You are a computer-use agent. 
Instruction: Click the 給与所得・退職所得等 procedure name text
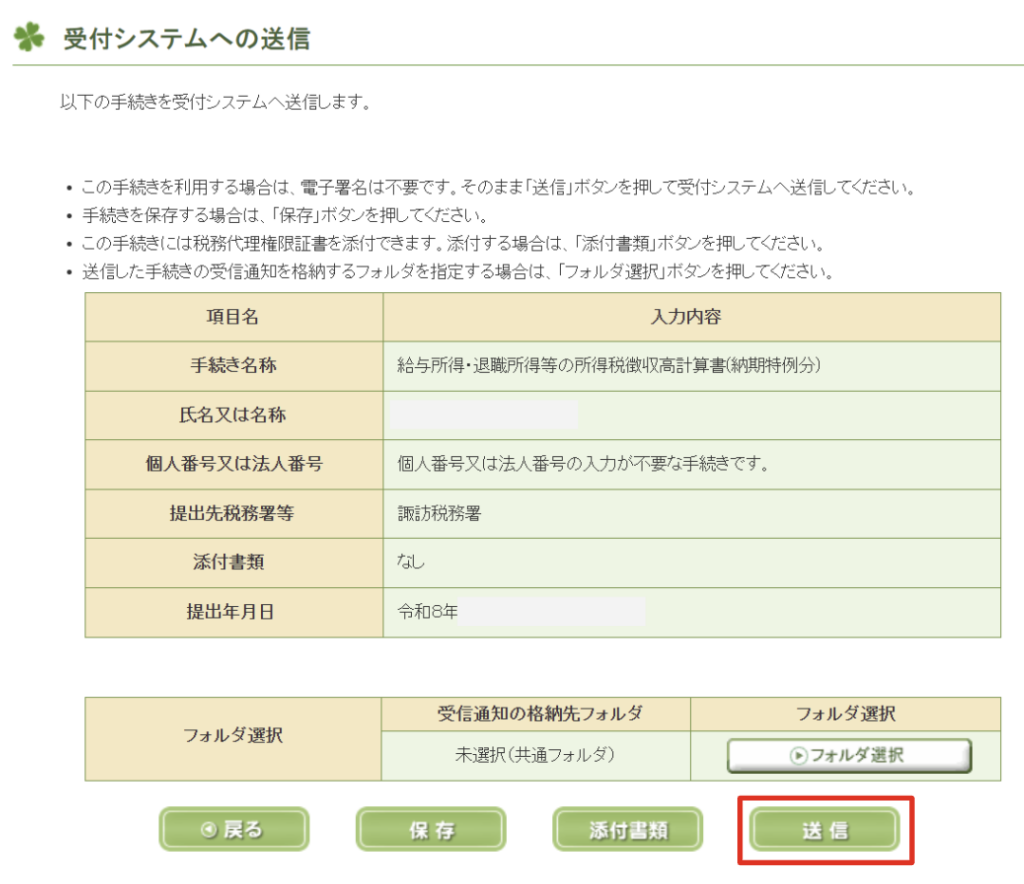pos(608,366)
